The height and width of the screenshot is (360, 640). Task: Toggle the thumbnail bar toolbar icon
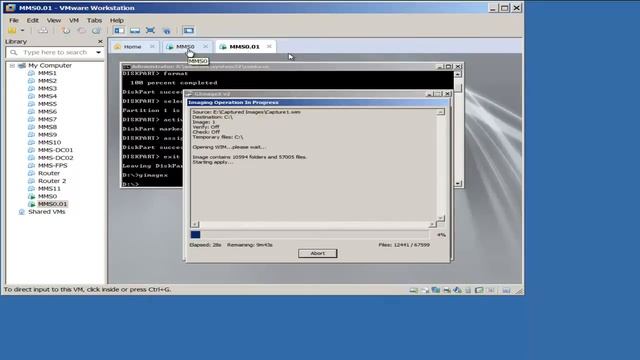click(x=135, y=31)
